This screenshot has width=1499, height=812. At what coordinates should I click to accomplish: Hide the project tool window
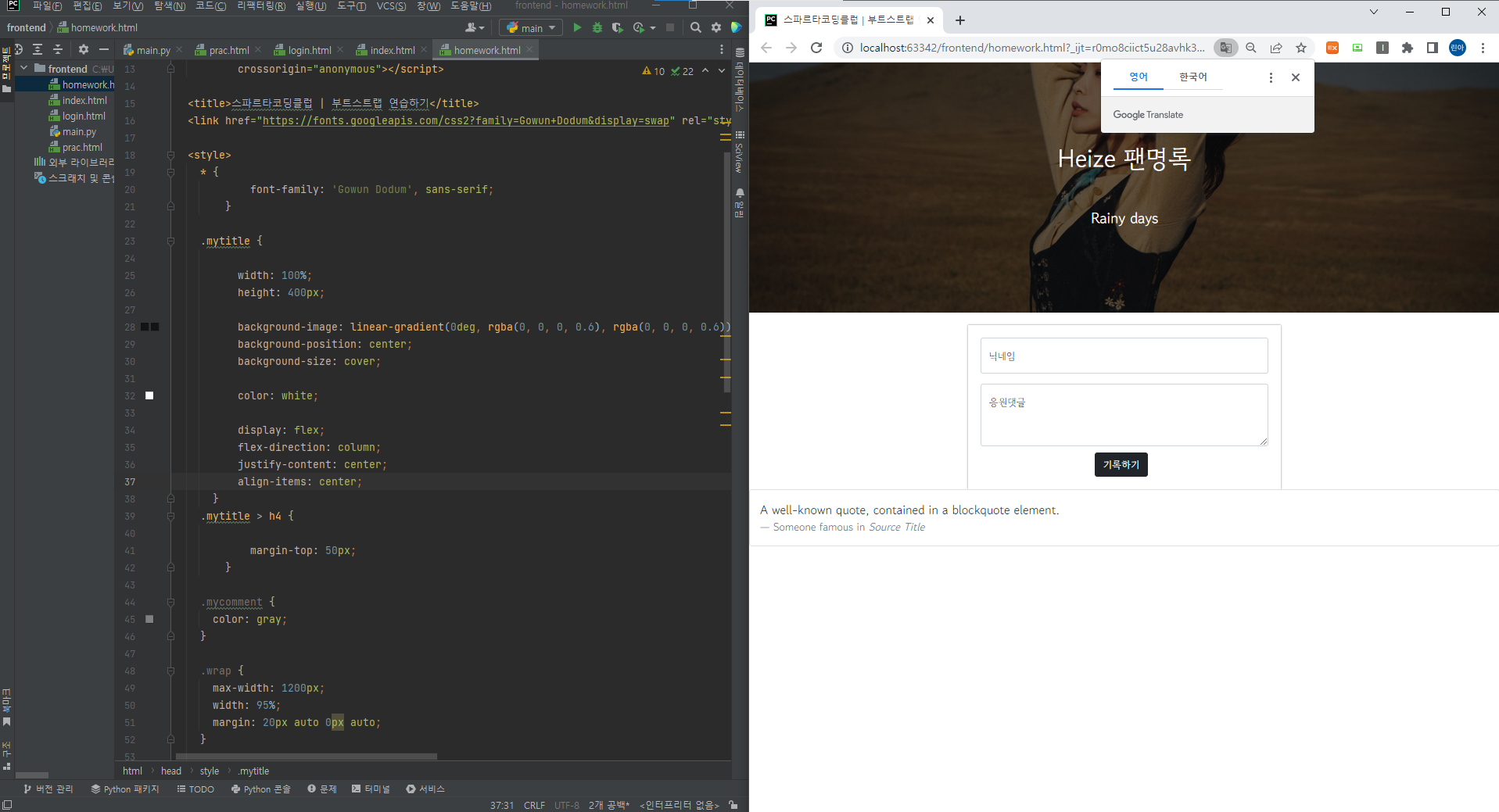click(x=103, y=49)
